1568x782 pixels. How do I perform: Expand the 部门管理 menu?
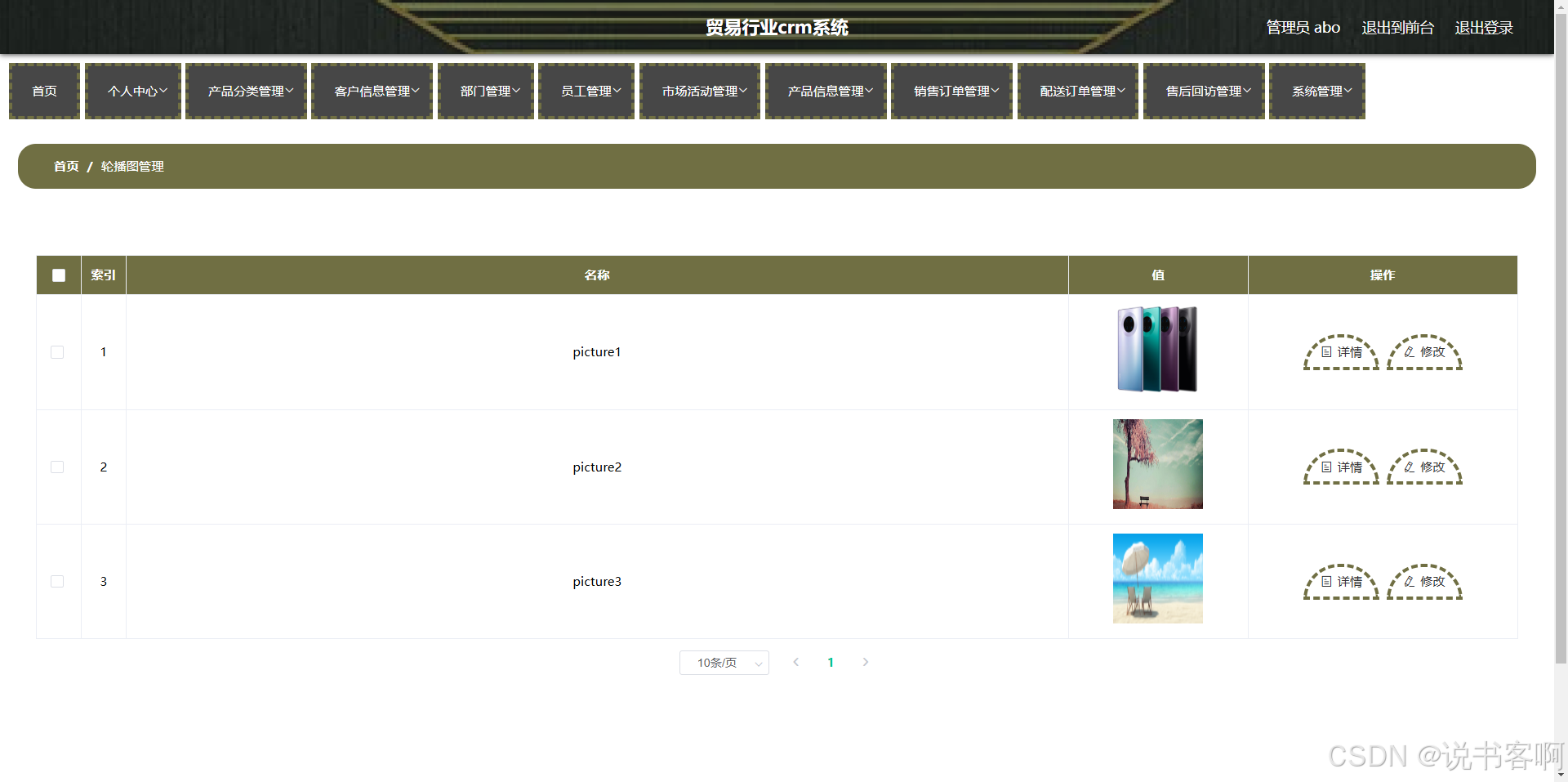pyautogui.click(x=486, y=92)
